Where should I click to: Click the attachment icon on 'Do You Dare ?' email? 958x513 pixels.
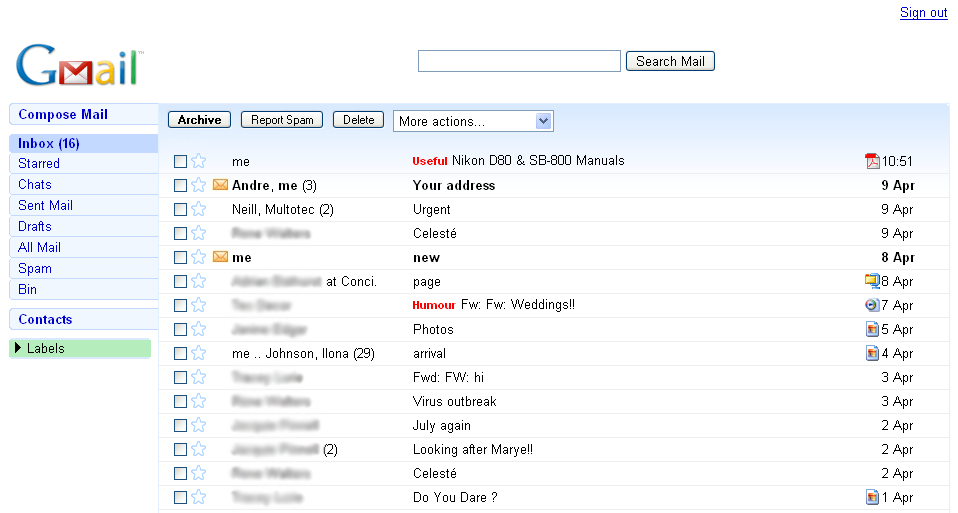pyautogui.click(x=872, y=497)
